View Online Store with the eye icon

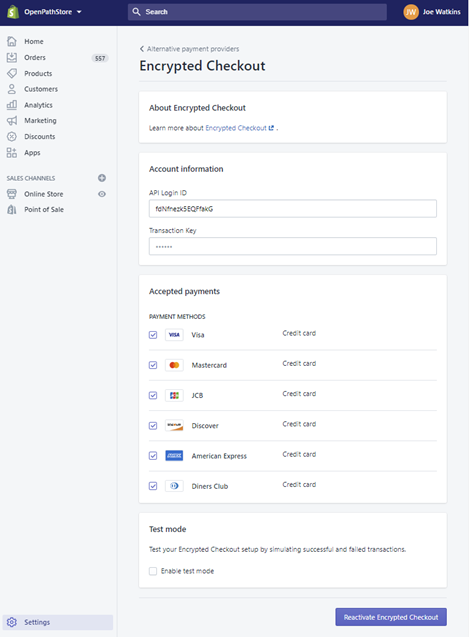102,194
